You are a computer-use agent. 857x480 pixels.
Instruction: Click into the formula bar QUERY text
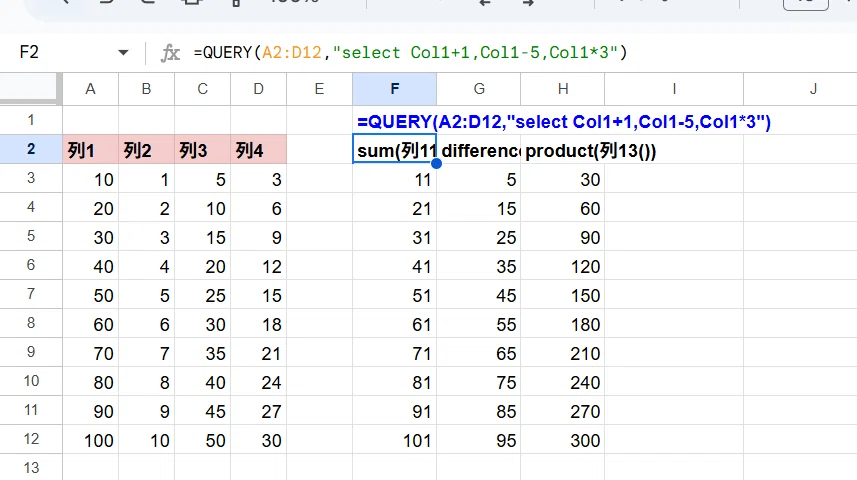pos(410,52)
